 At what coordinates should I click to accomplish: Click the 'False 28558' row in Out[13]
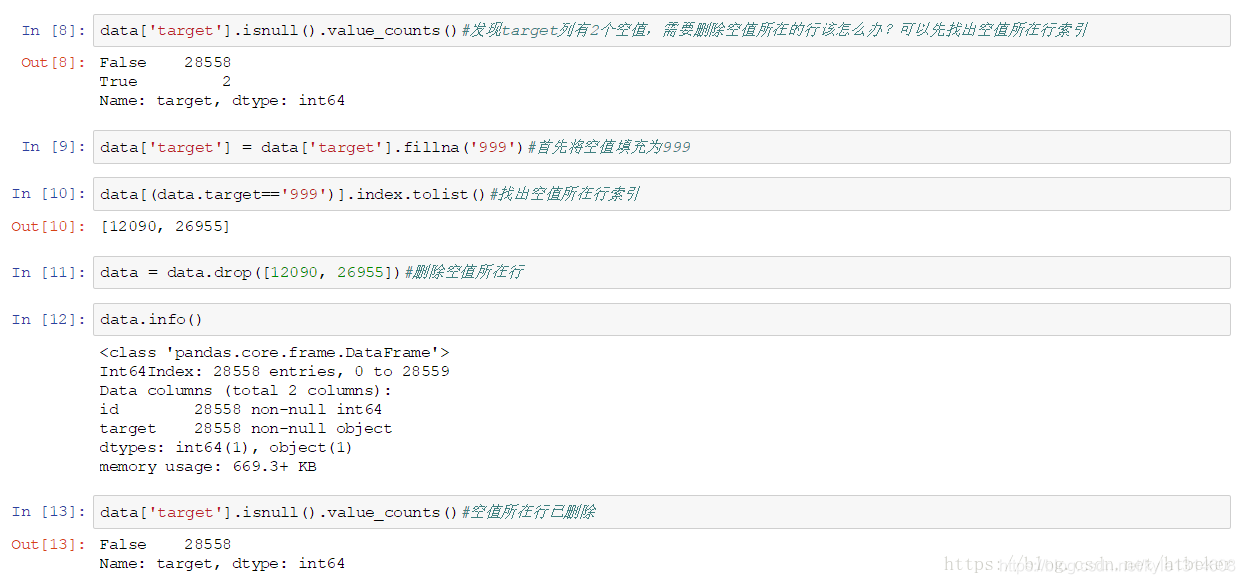pyautogui.click(x=165, y=544)
